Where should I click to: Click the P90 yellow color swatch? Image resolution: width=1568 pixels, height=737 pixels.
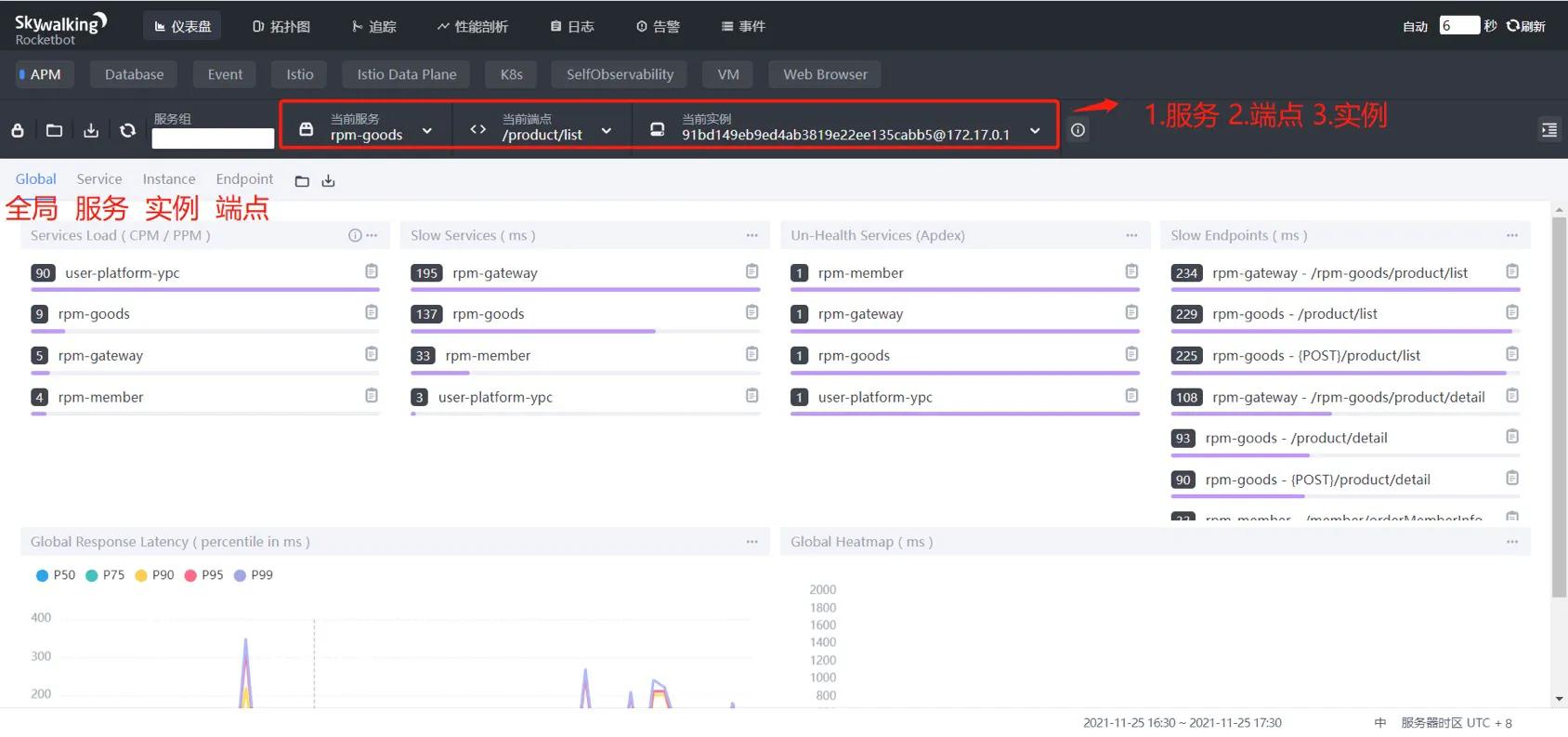click(141, 576)
